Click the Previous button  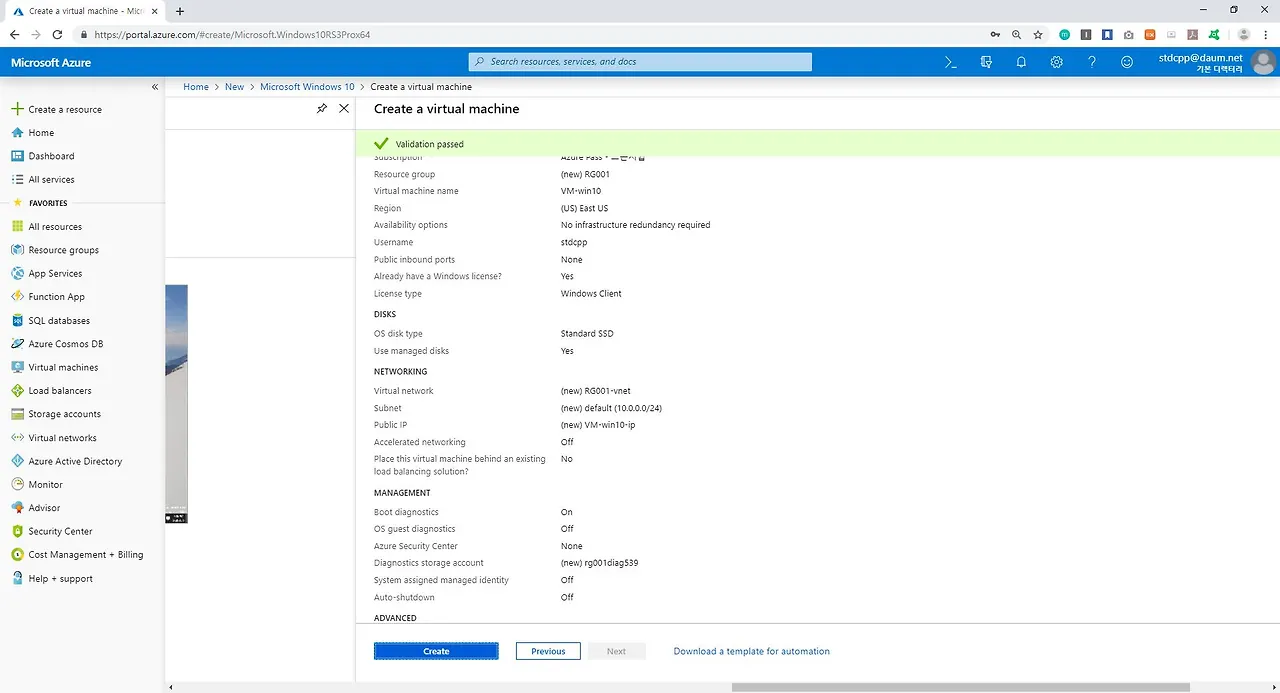(x=548, y=651)
